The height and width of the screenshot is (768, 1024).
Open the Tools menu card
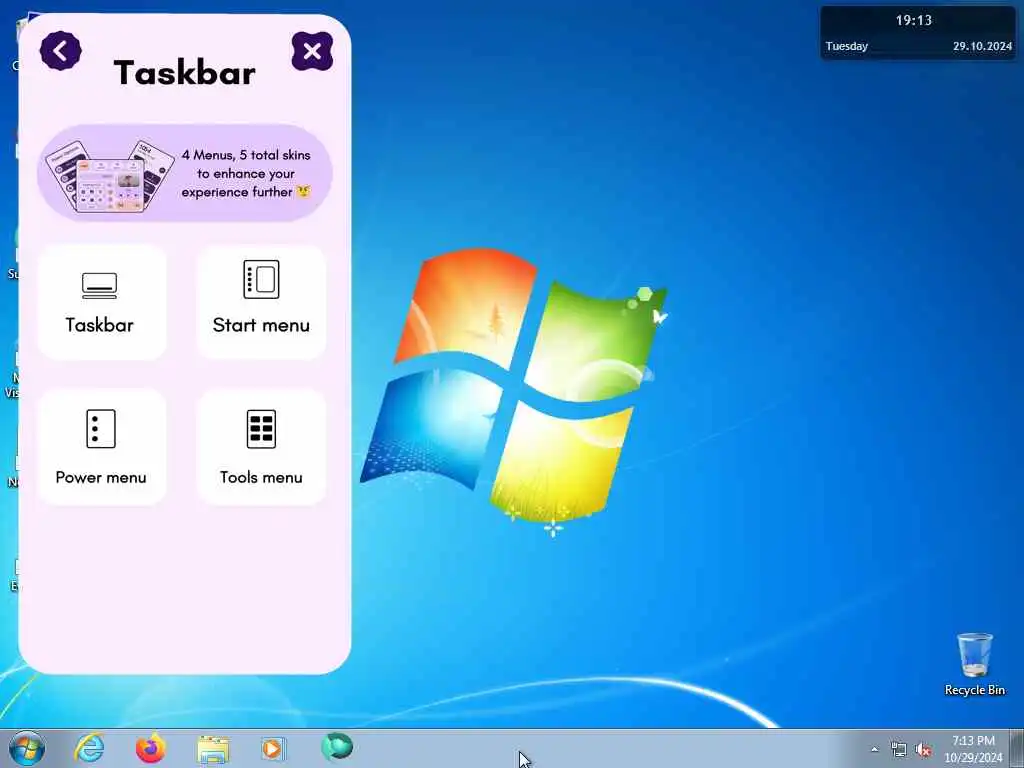(261, 447)
